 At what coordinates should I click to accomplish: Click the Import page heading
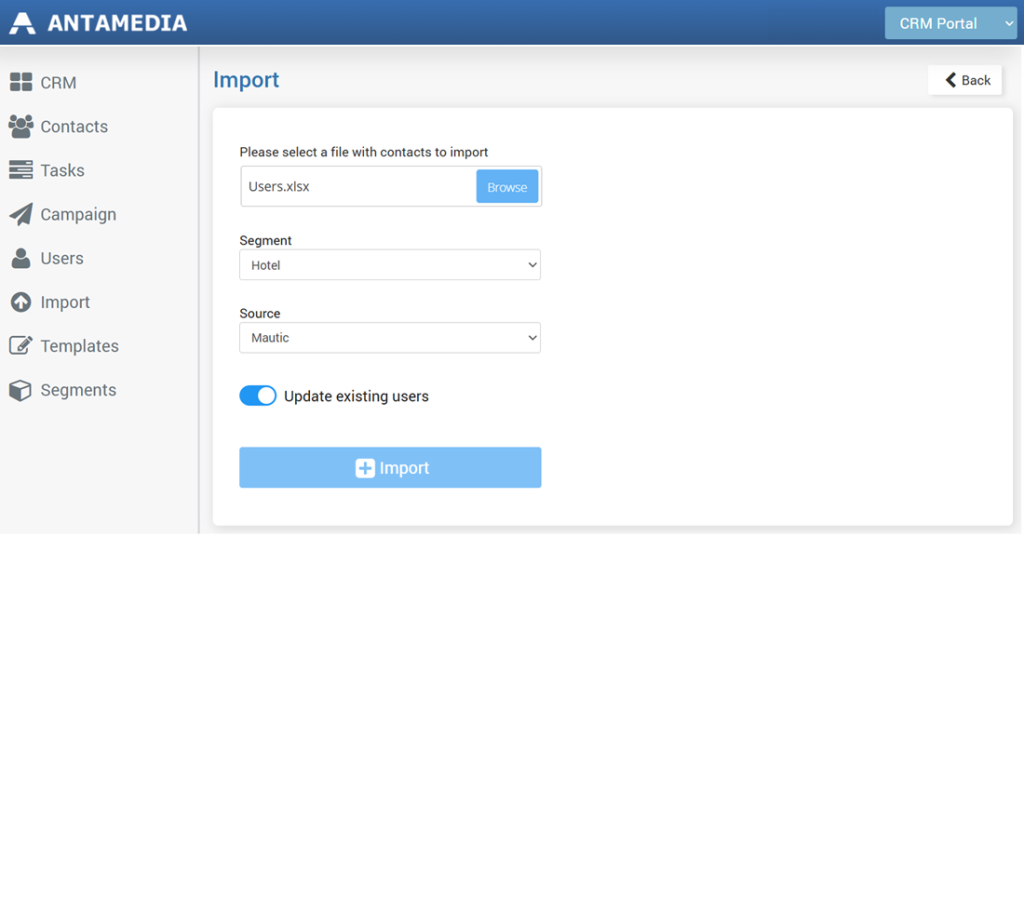(246, 80)
